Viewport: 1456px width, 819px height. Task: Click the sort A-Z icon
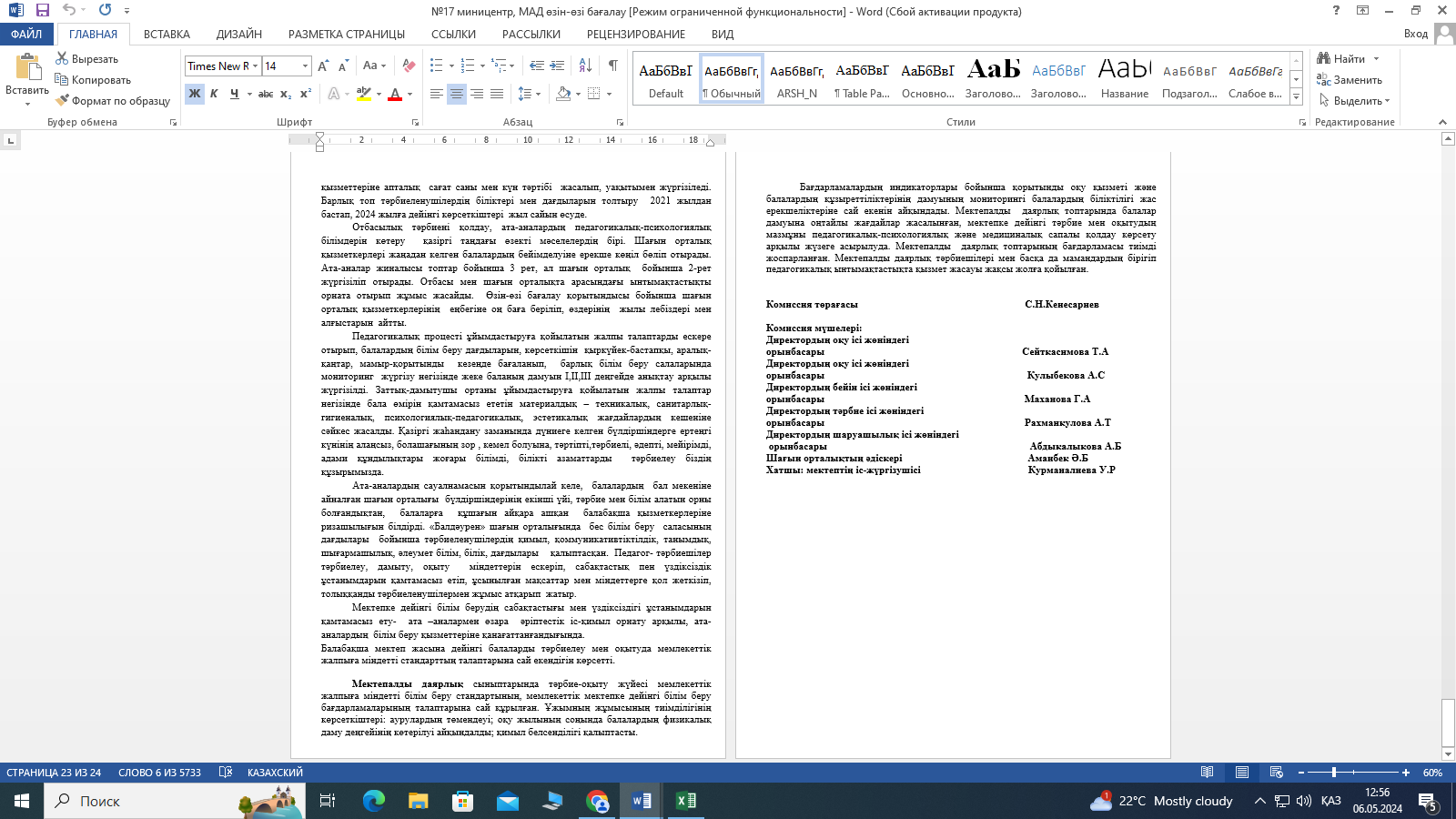click(x=585, y=66)
